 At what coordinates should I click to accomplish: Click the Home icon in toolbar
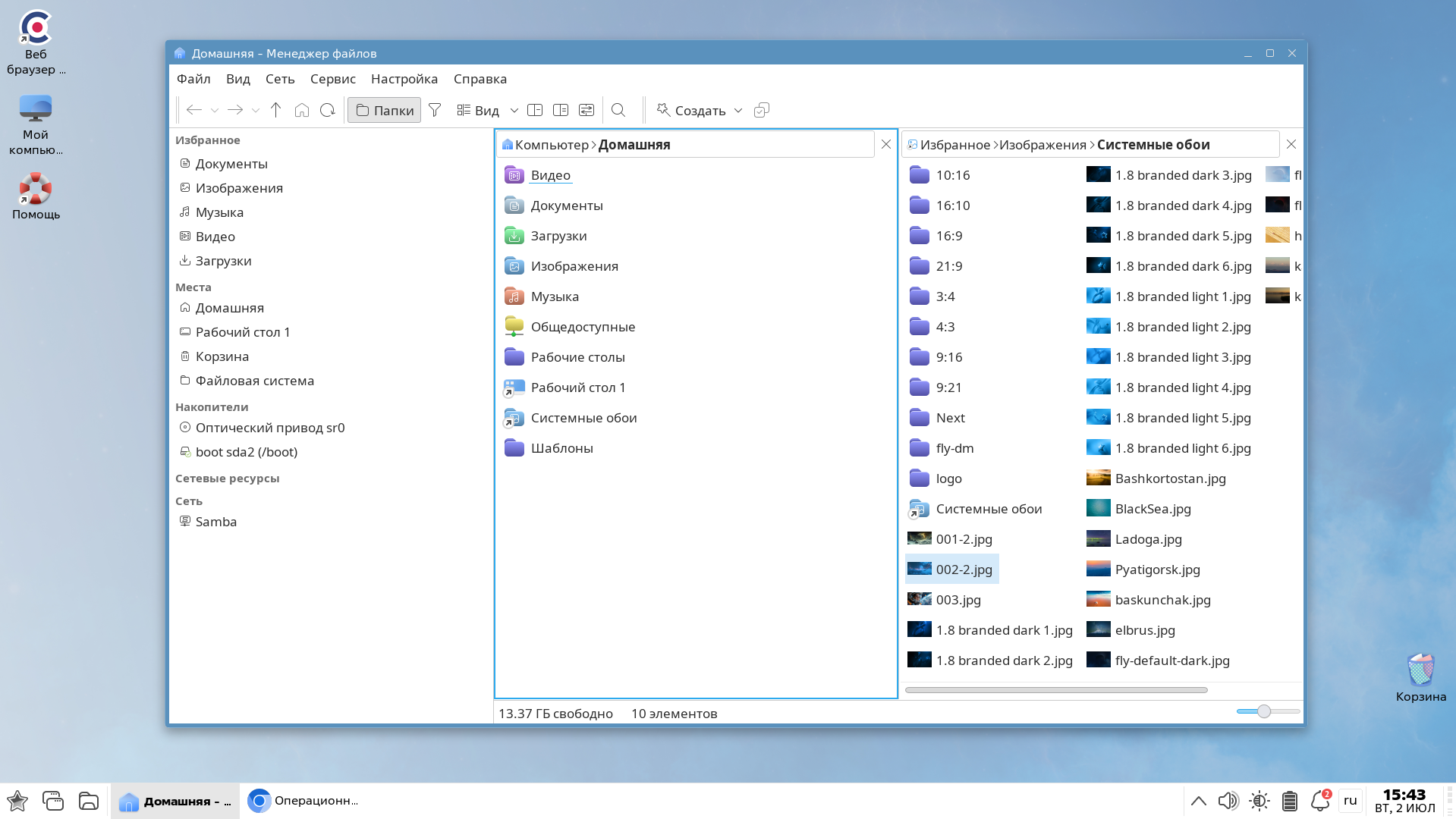(301, 110)
